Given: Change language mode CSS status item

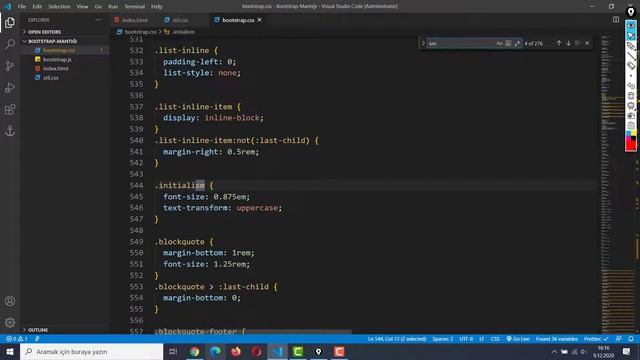Looking at the screenshot, I should point(495,339).
